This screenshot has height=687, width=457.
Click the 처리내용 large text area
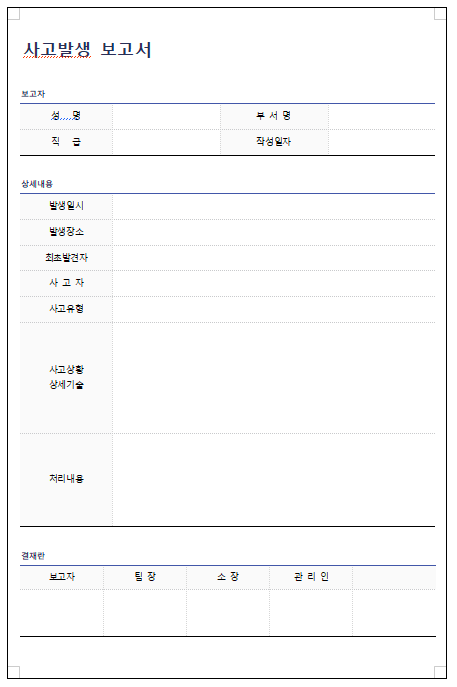(x=274, y=480)
